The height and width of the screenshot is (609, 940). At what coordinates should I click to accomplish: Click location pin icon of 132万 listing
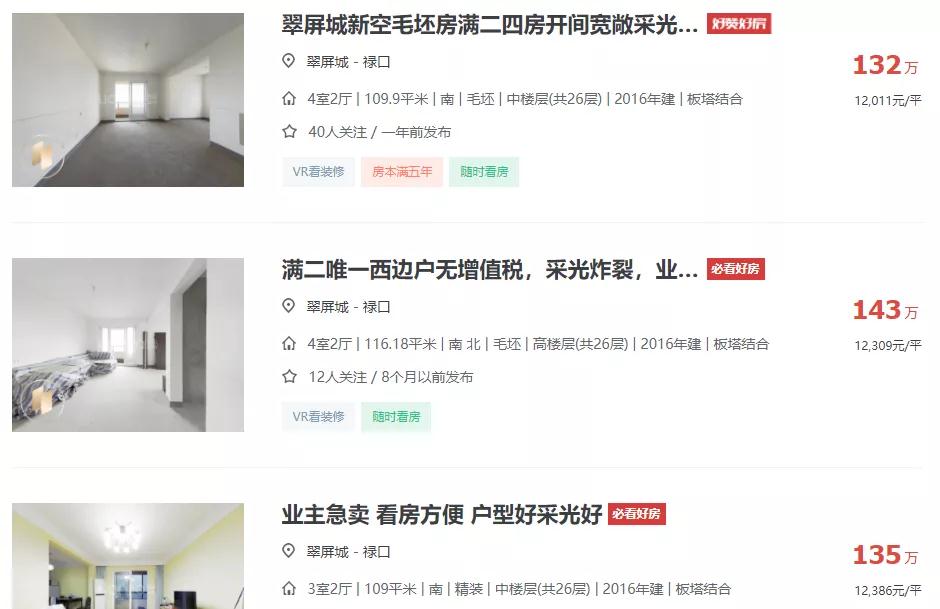pos(288,61)
